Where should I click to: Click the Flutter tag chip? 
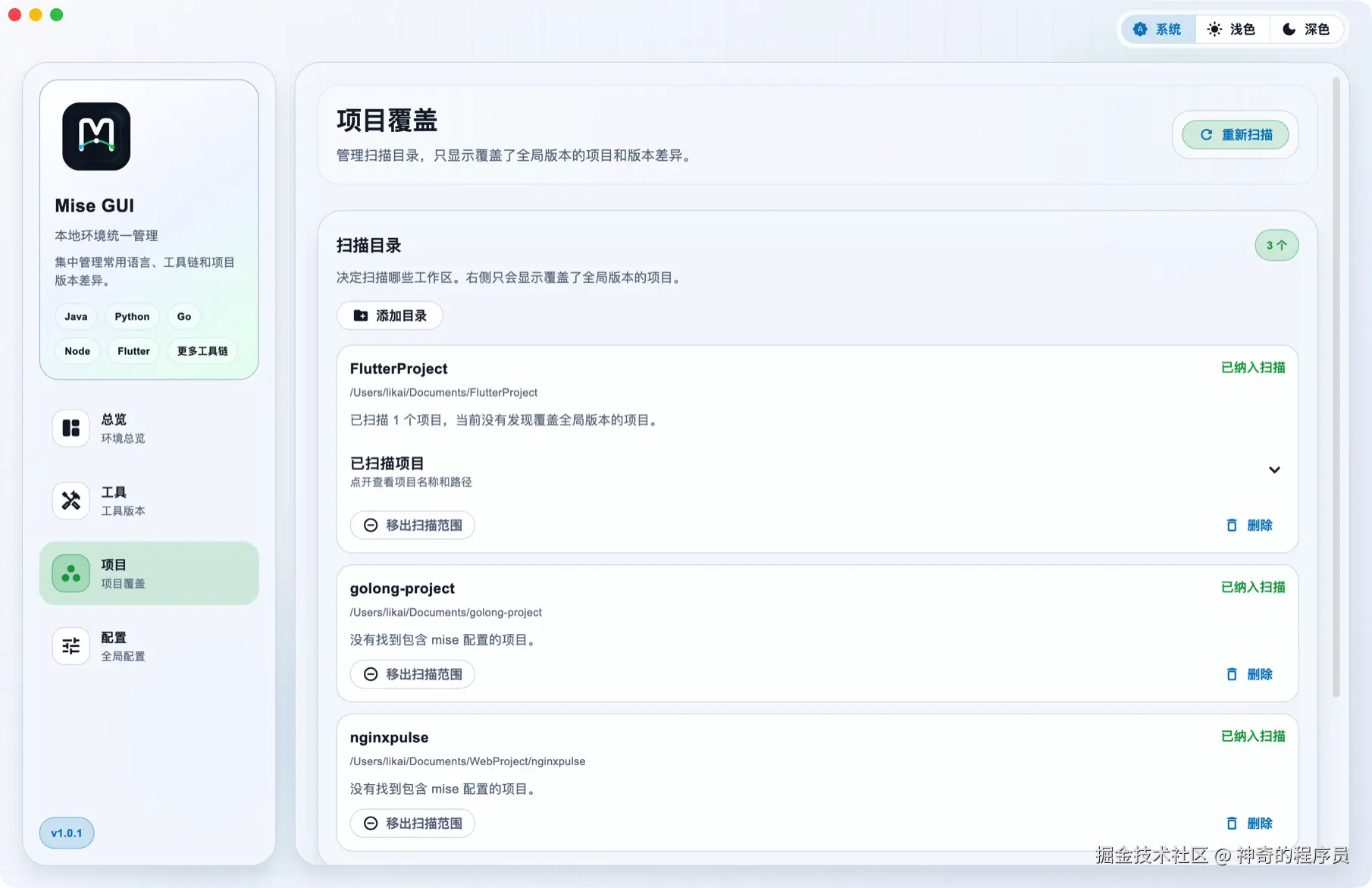coord(133,351)
